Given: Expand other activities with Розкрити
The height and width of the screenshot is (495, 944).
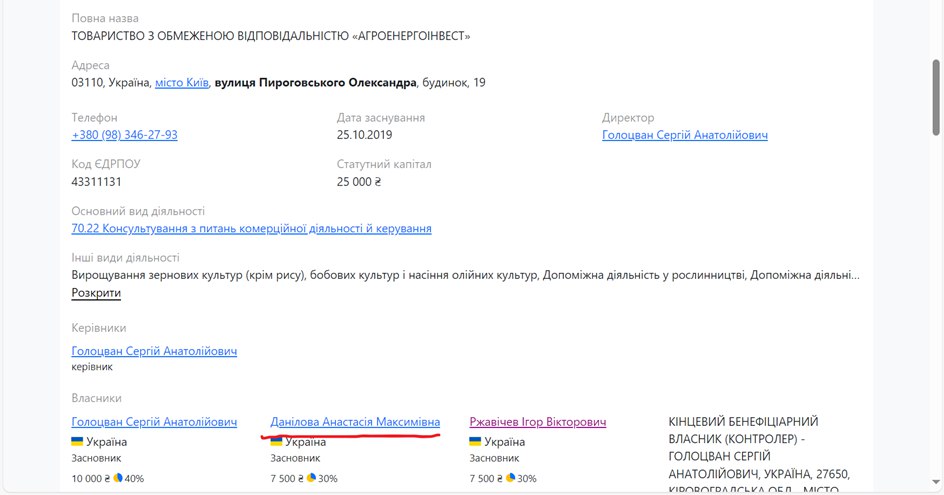Looking at the screenshot, I should (x=96, y=293).
